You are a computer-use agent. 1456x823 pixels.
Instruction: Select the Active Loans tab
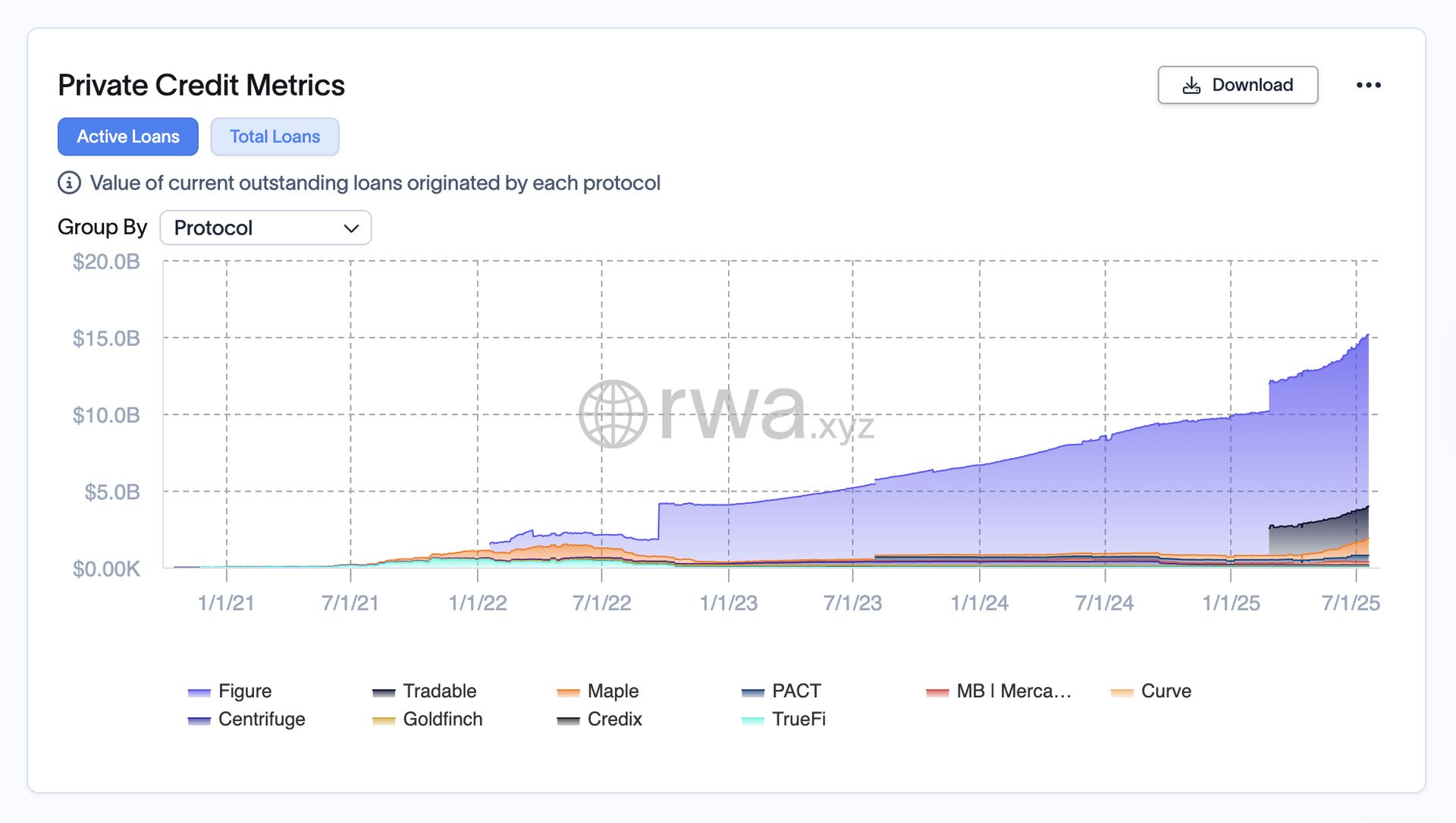click(x=128, y=137)
